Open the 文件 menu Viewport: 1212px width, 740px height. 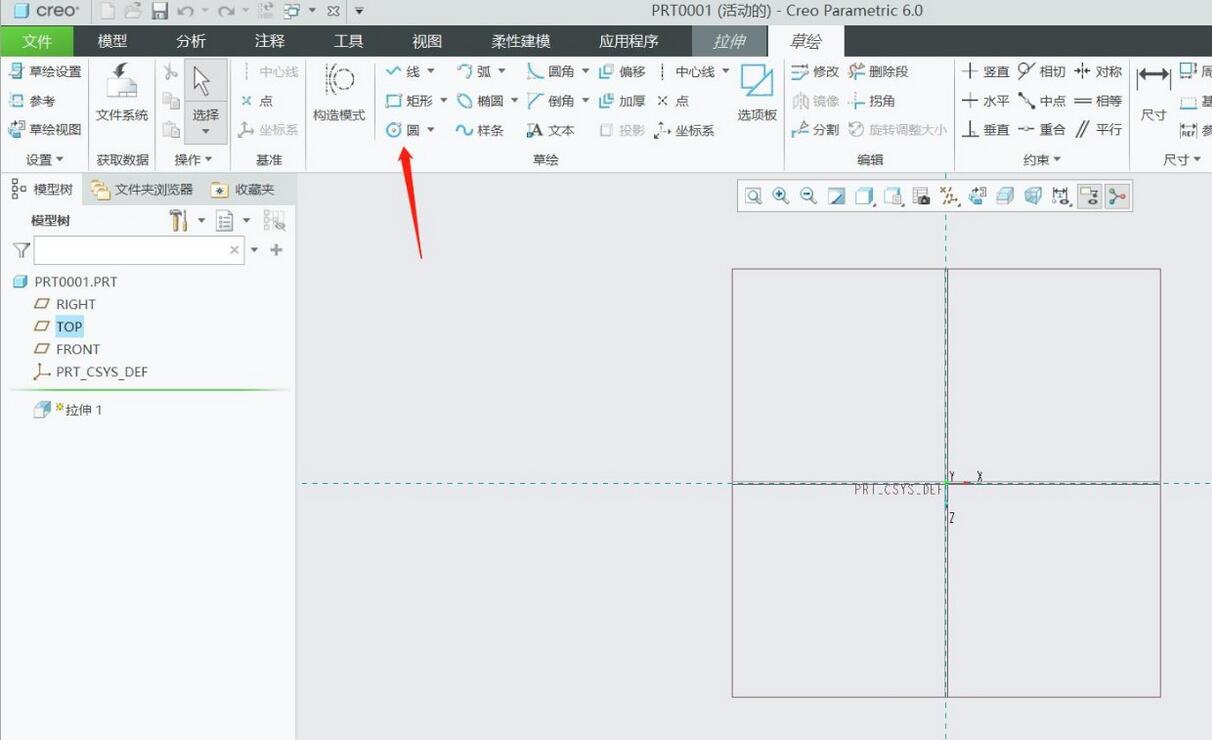(37, 41)
